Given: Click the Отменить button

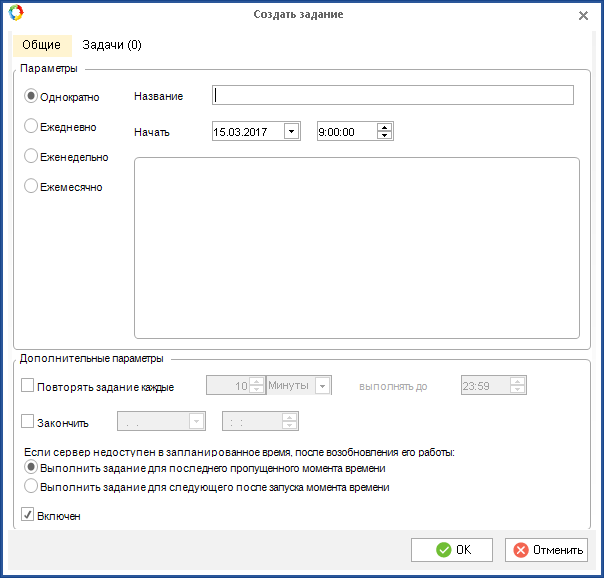Looking at the screenshot, I should [x=546, y=550].
